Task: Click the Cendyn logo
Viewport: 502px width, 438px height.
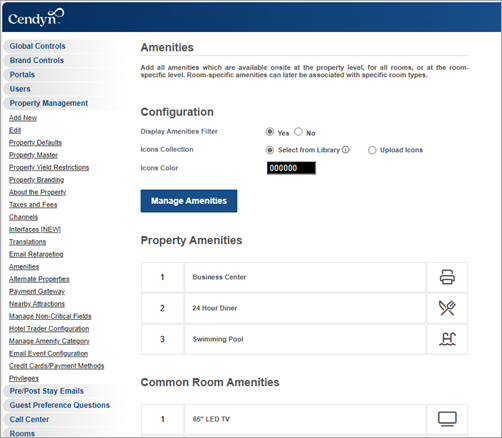Action: tap(36, 17)
